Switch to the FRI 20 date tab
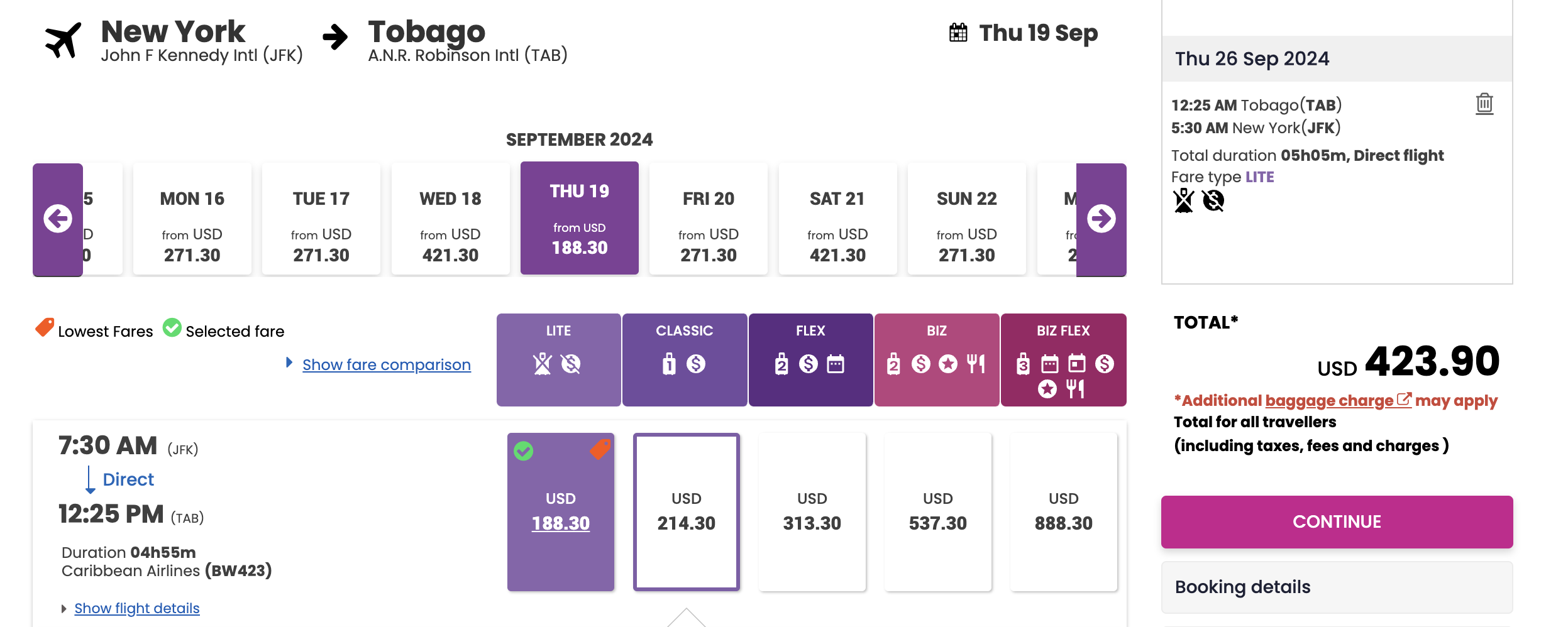The image size is (1568, 627). coord(709,219)
